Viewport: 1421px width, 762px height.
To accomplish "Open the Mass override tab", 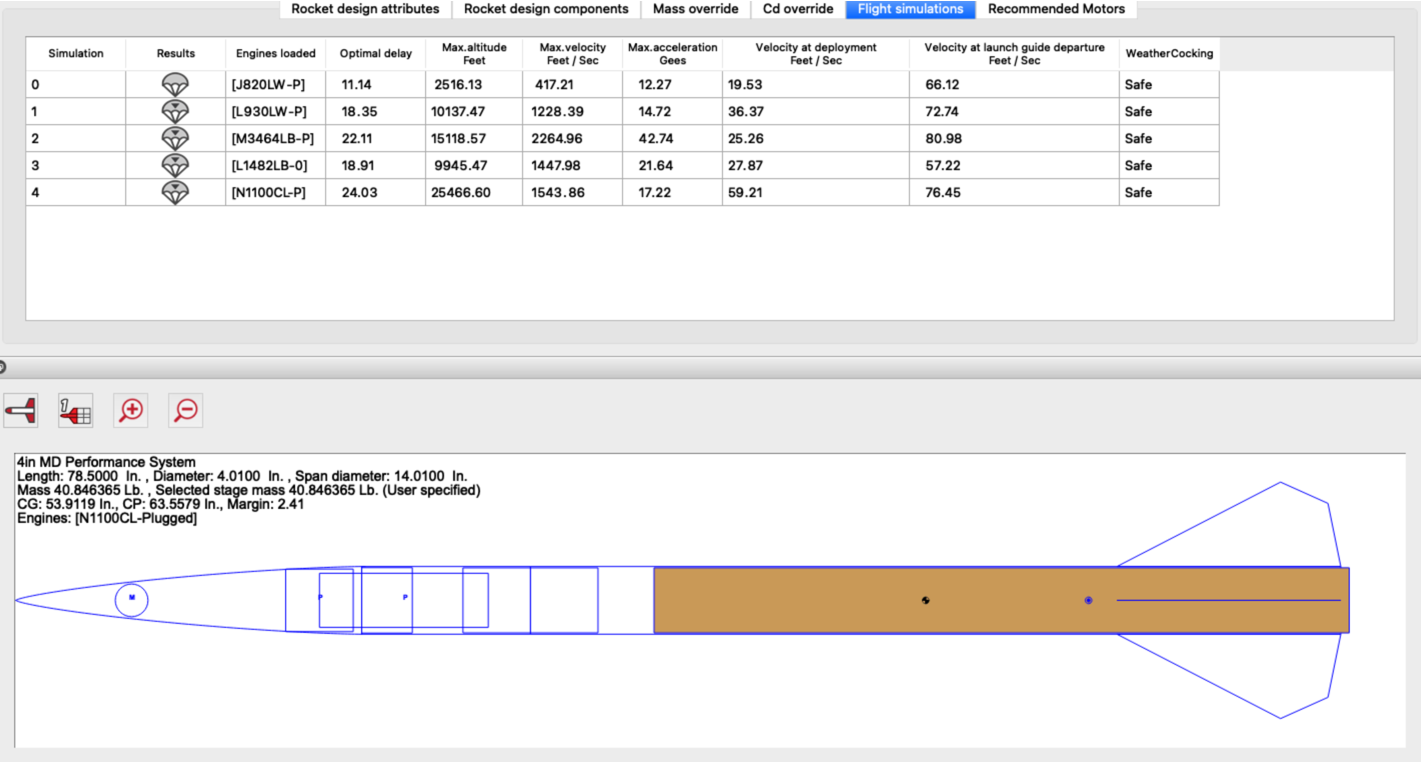I will [x=695, y=9].
